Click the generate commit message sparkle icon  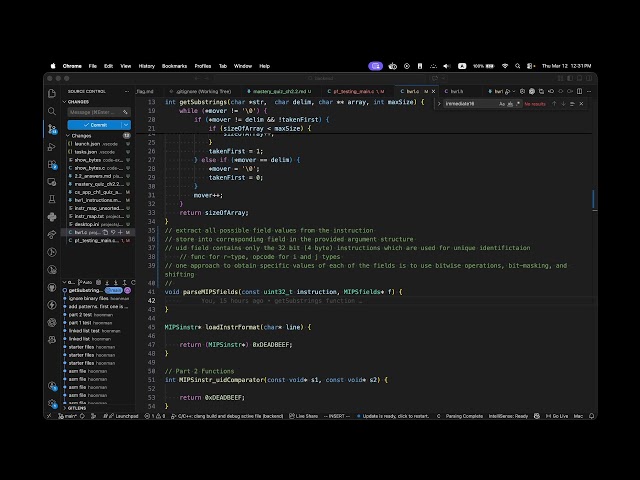point(125,112)
